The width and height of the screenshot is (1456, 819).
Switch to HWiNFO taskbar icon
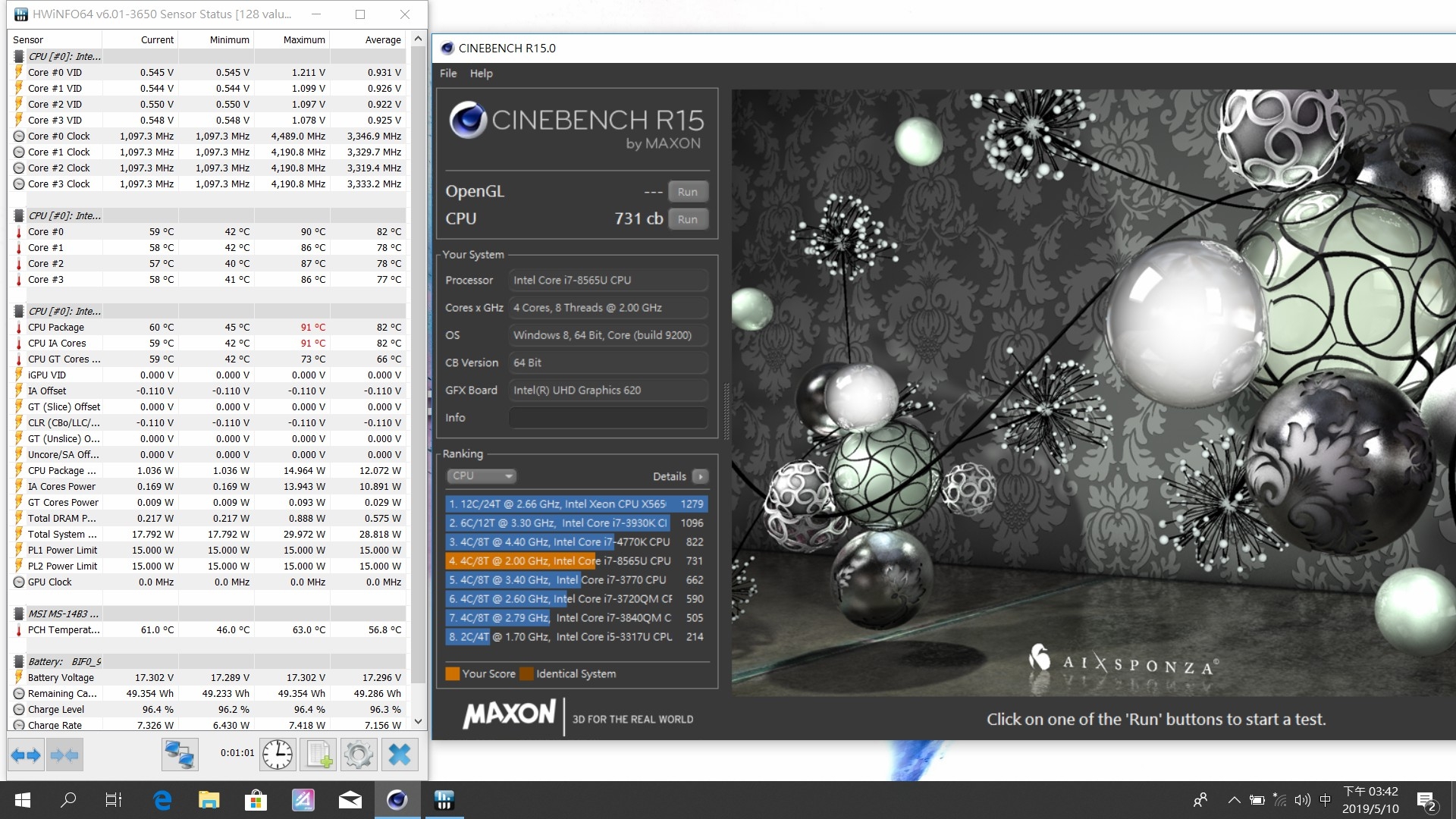coord(444,800)
